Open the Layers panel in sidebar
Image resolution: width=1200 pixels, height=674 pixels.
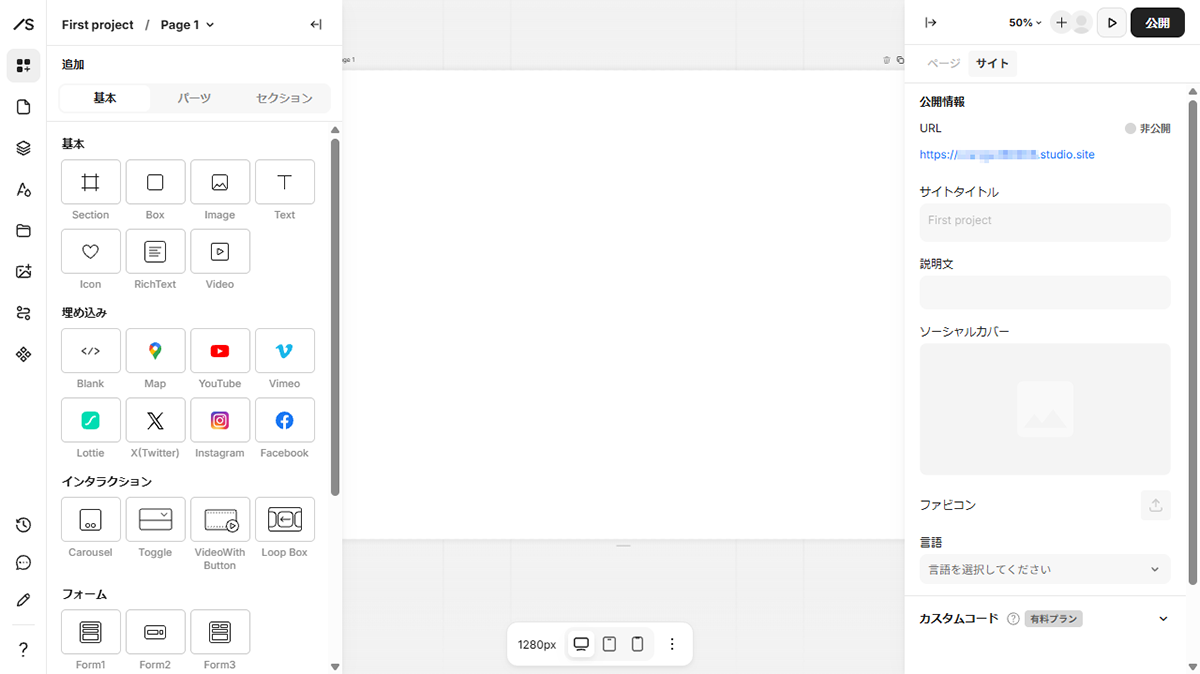[24, 148]
